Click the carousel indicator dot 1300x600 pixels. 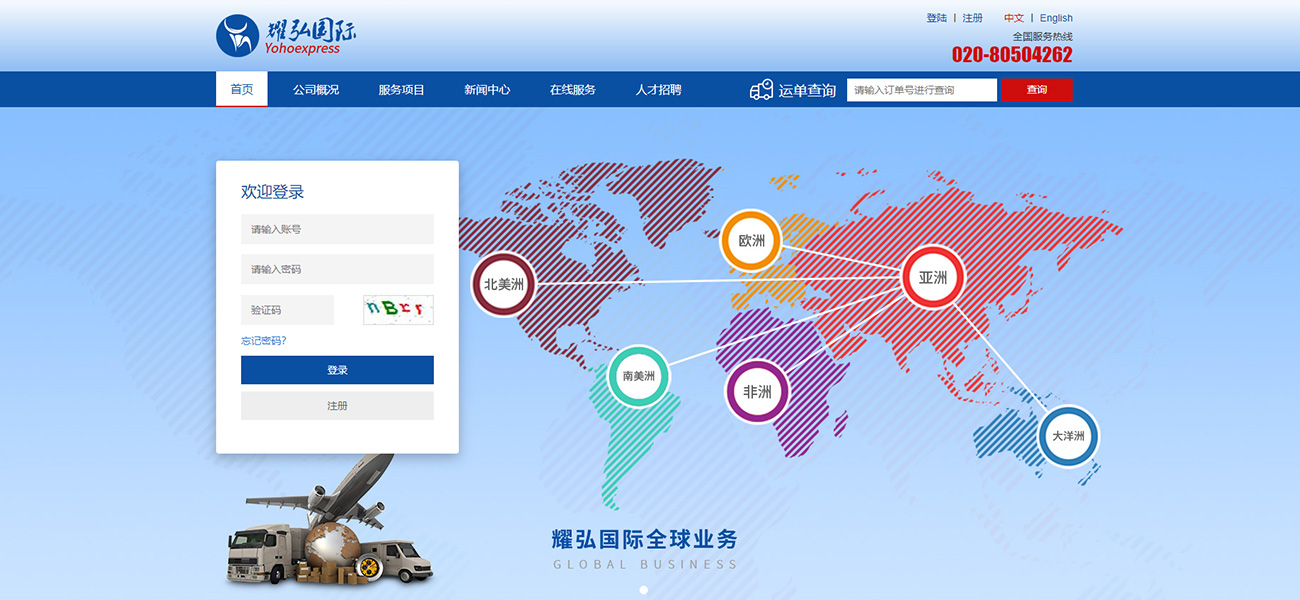coord(643,590)
